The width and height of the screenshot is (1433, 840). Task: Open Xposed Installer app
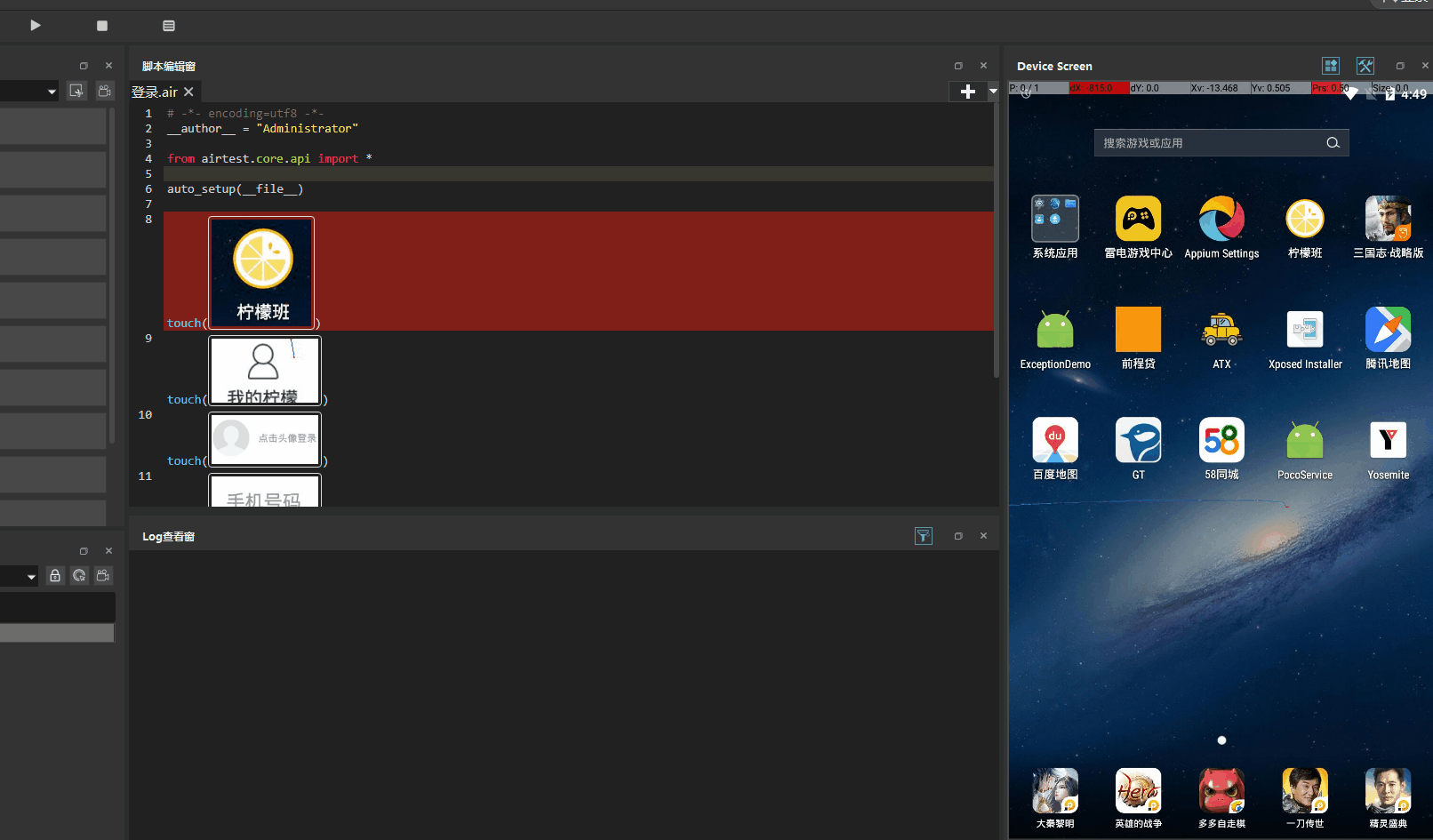[1305, 339]
